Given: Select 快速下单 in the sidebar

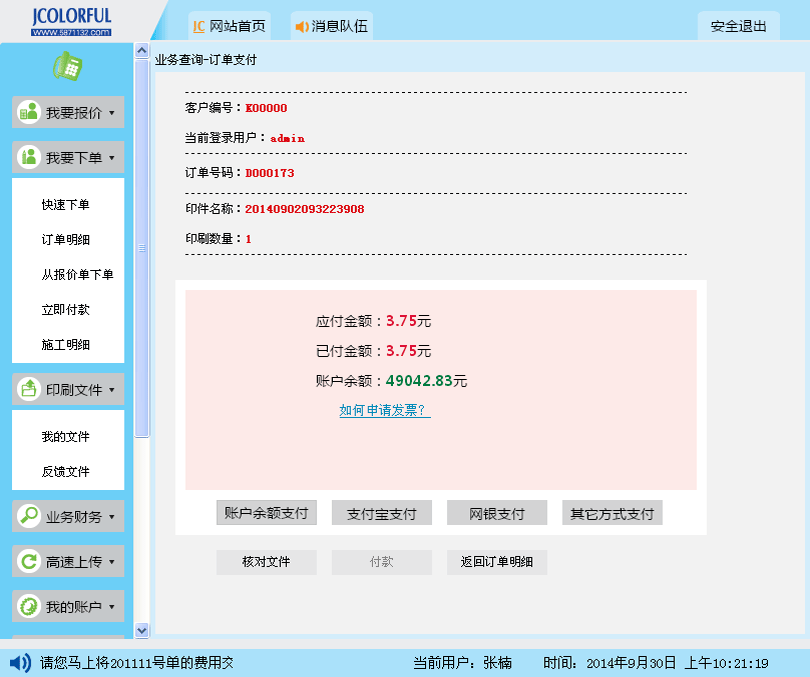Looking at the screenshot, I should pyautogui.click(x=66, y=205).
